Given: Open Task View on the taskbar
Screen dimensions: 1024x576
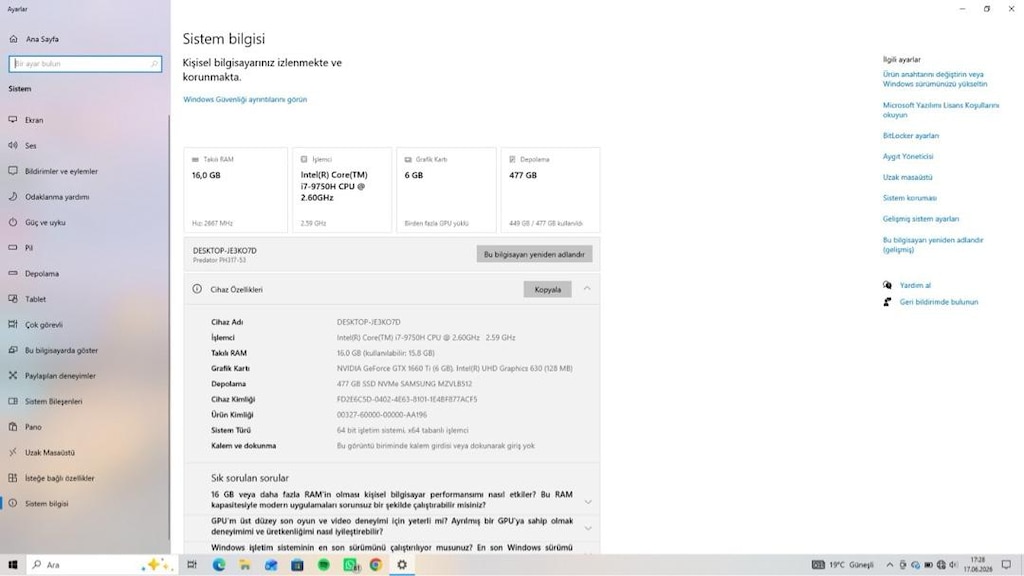Looking at the screenshot, I should point(192,565).
